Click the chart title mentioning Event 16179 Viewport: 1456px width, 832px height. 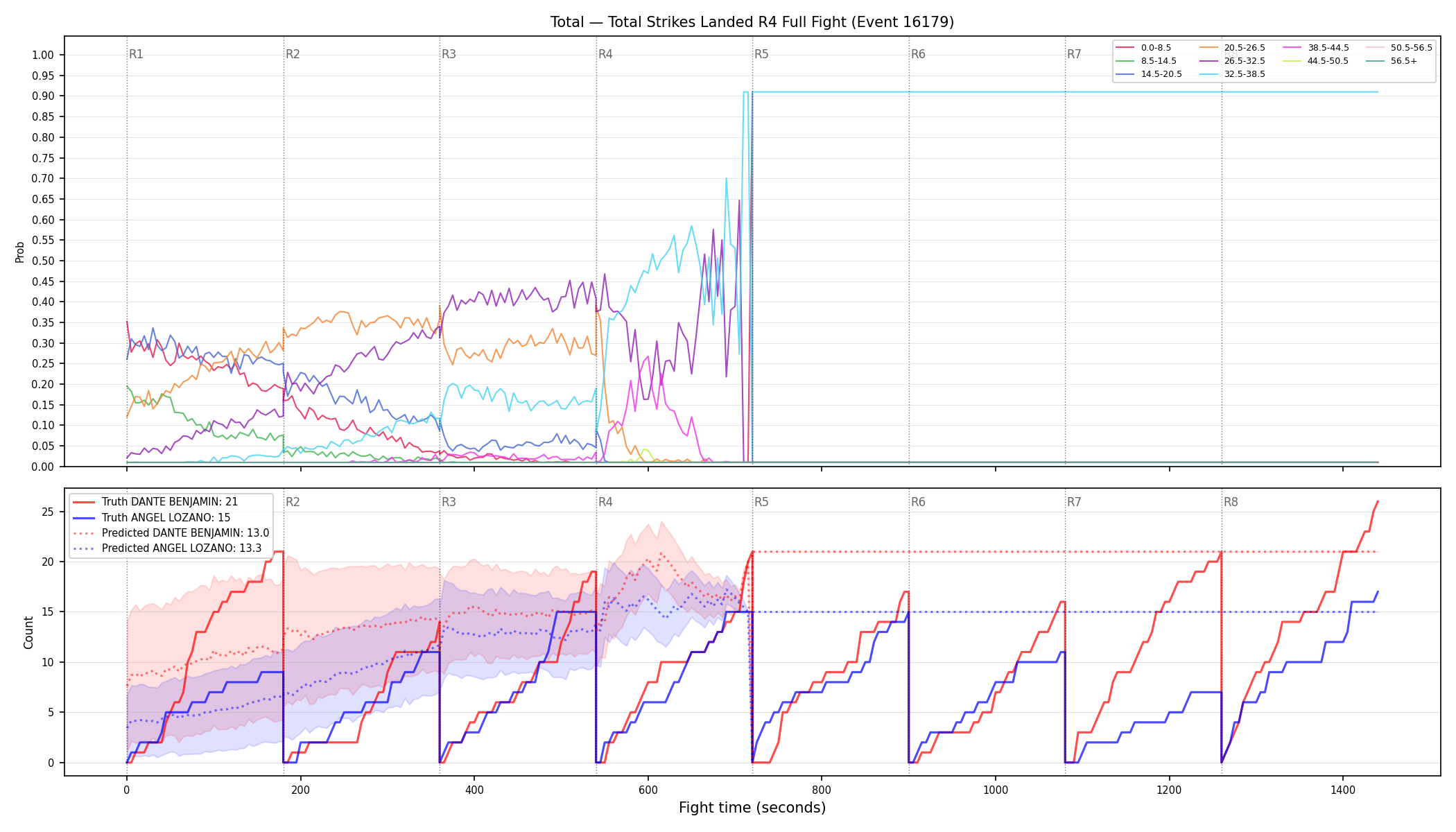point(752,22)
